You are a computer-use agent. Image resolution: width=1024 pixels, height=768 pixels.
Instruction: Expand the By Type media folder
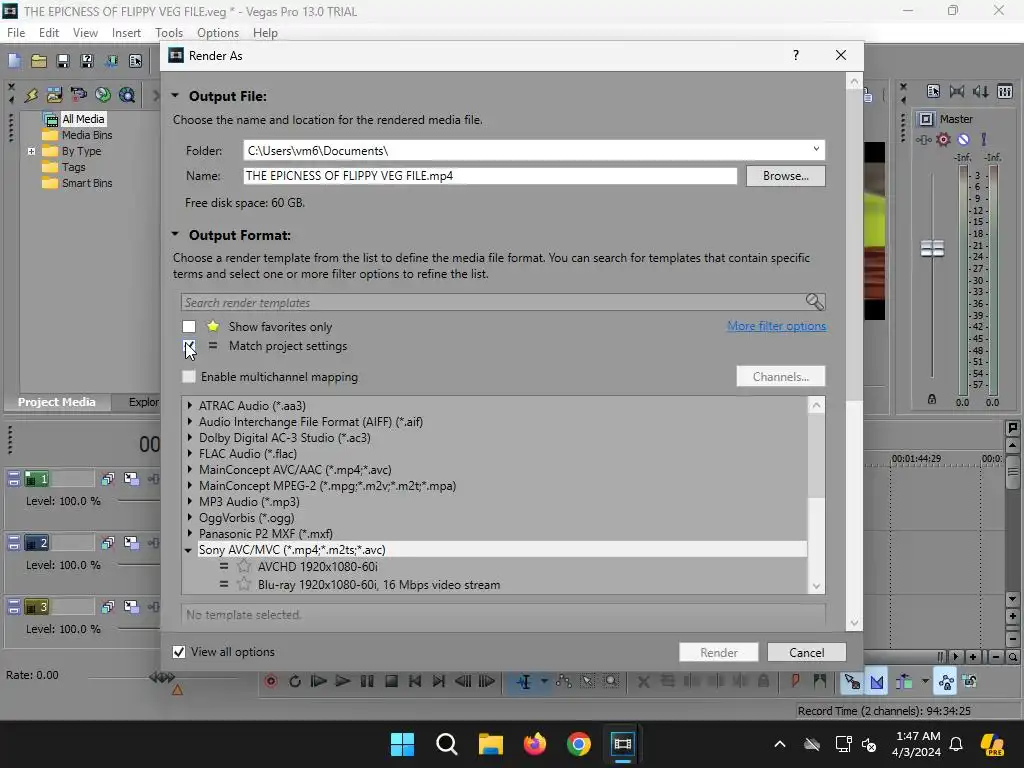[31, 151]
